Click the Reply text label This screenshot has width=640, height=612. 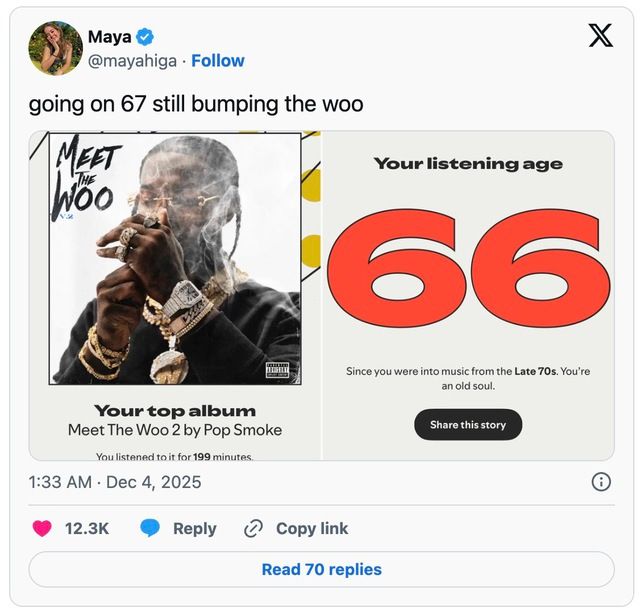[x=194, y=528]
